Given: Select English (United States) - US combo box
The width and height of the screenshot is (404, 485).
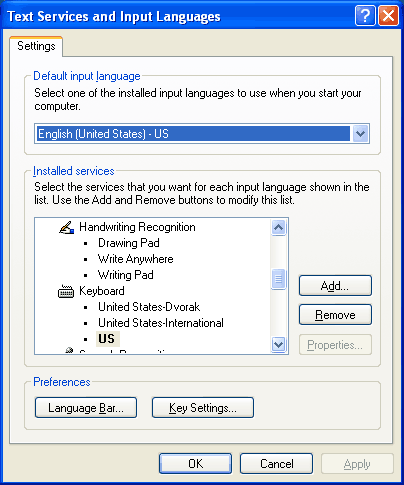Looking at the screenshot, I should 202,134.
